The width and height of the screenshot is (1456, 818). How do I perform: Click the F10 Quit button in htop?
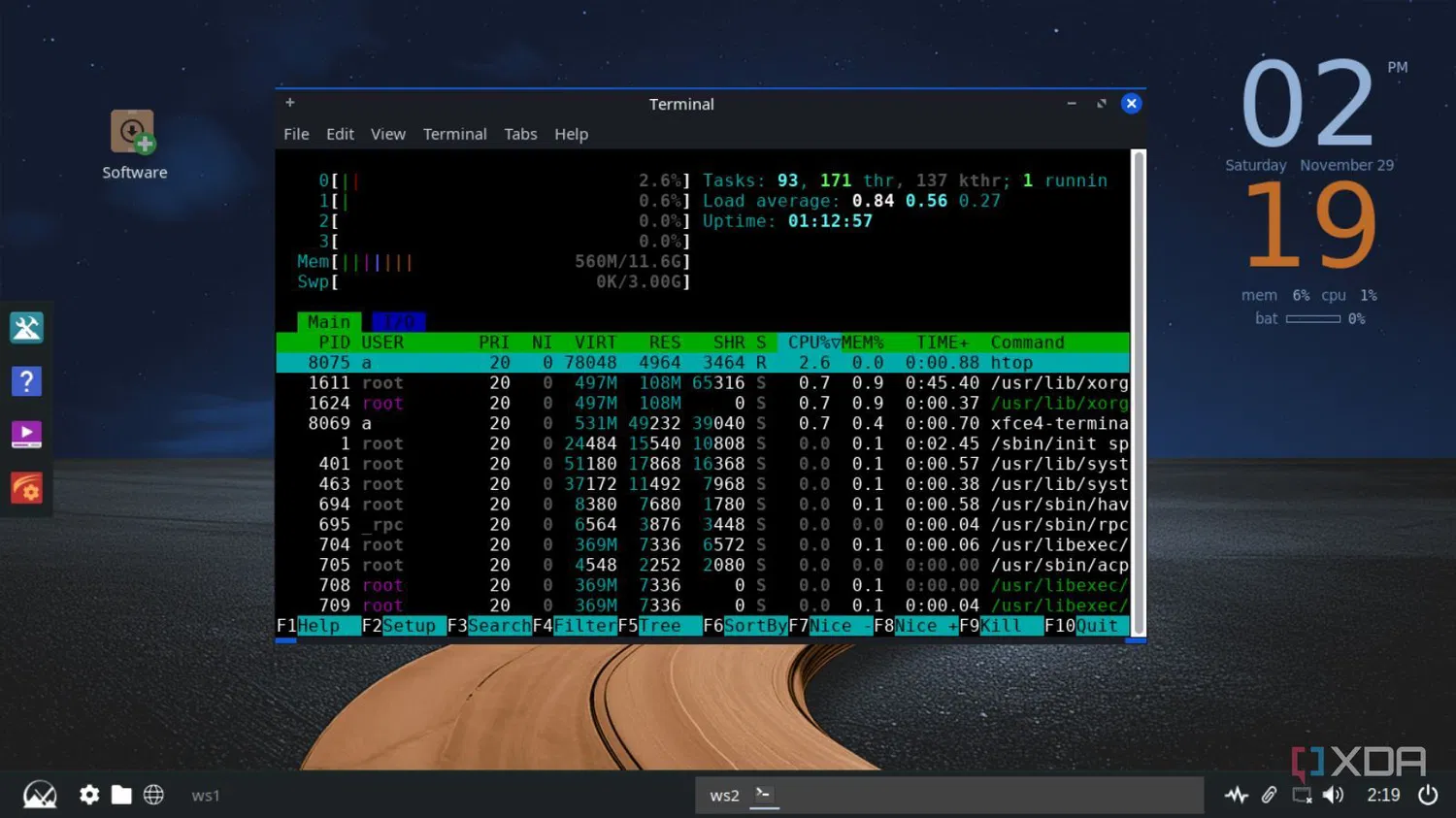pyautogui.click(x=1086, y=626)
